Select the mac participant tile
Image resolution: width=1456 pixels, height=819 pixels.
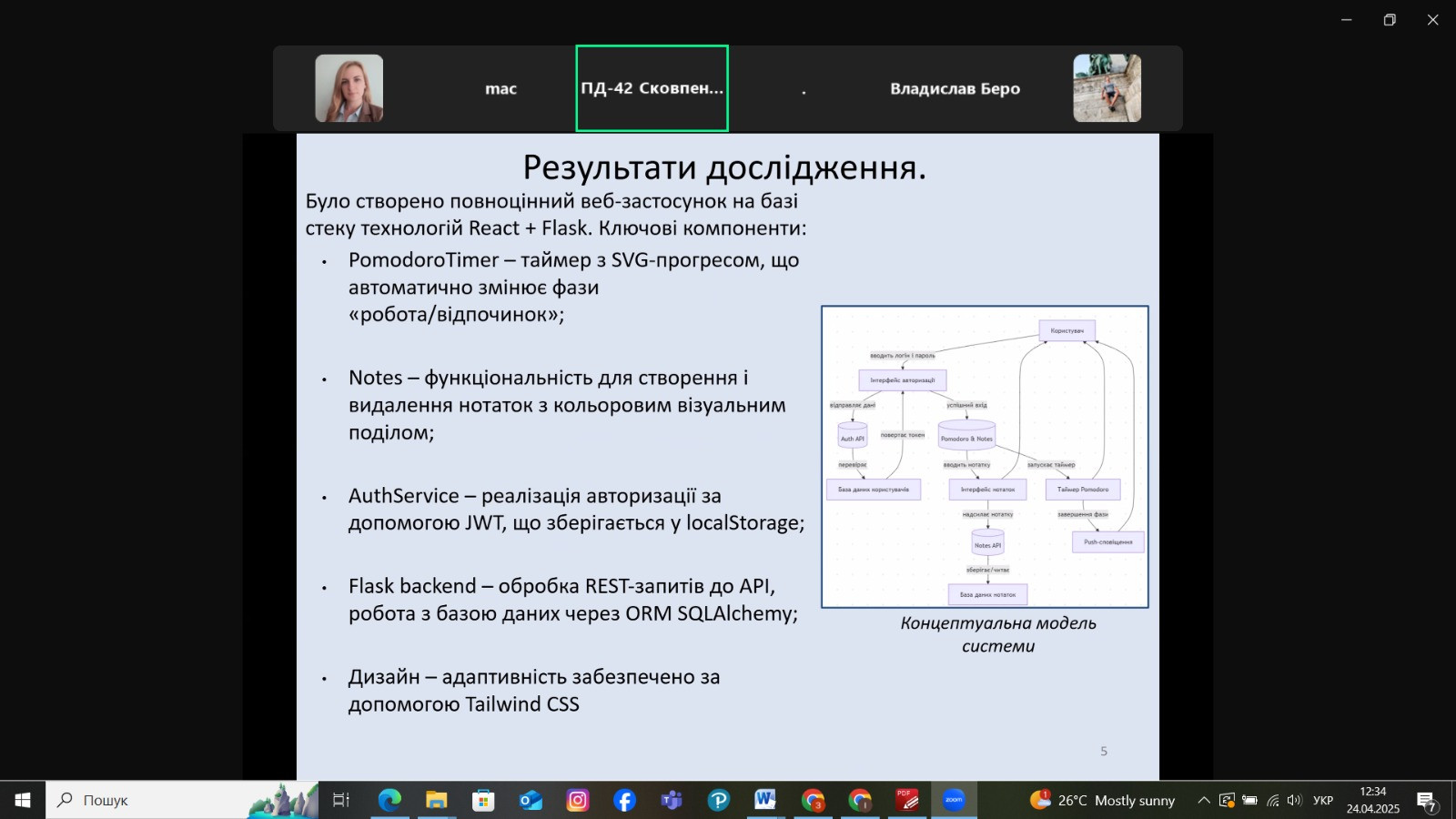coord(500,88)
